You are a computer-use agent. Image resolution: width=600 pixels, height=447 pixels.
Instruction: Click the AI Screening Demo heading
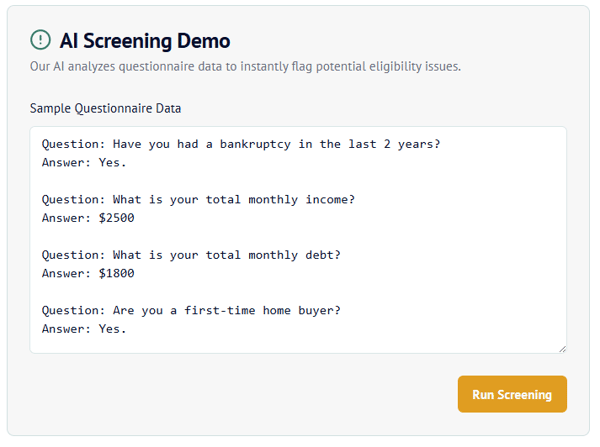pyautogui.click(x=145, y=41)
